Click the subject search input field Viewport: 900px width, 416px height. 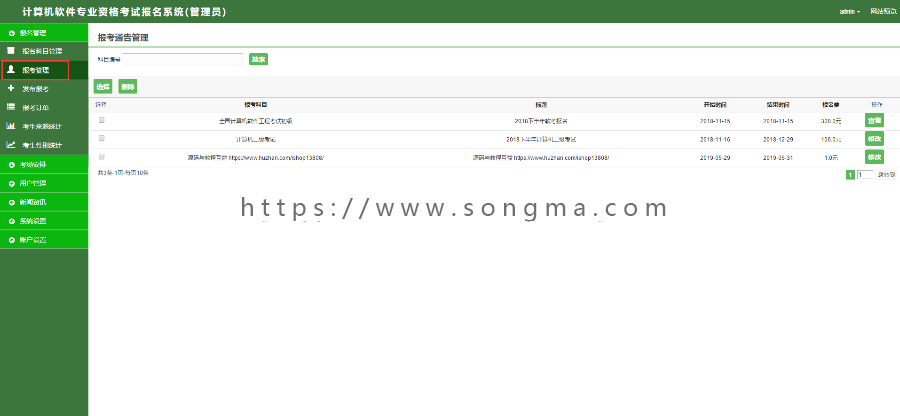click(183, 59)
